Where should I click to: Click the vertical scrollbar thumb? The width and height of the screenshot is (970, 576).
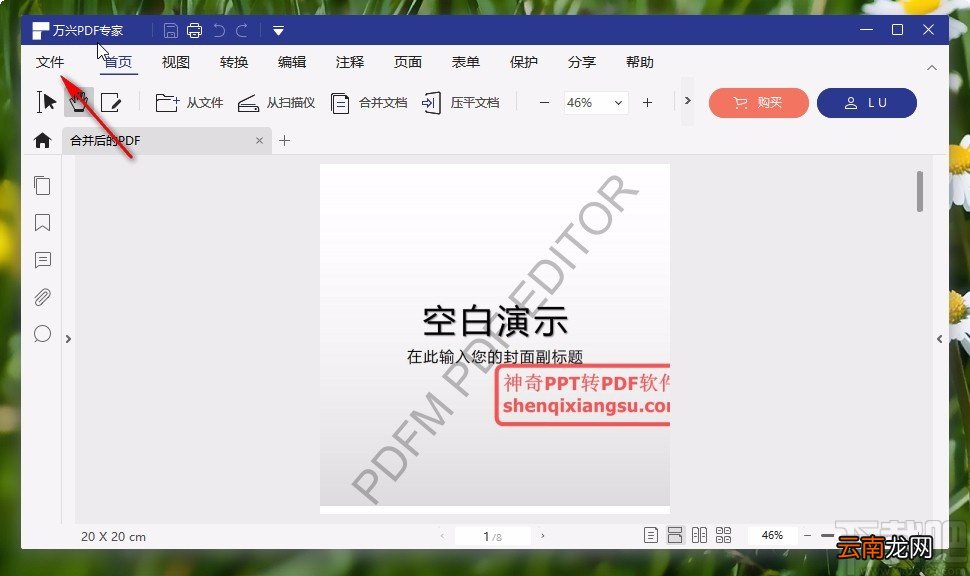pyautogui.click(x=920, y=191)
